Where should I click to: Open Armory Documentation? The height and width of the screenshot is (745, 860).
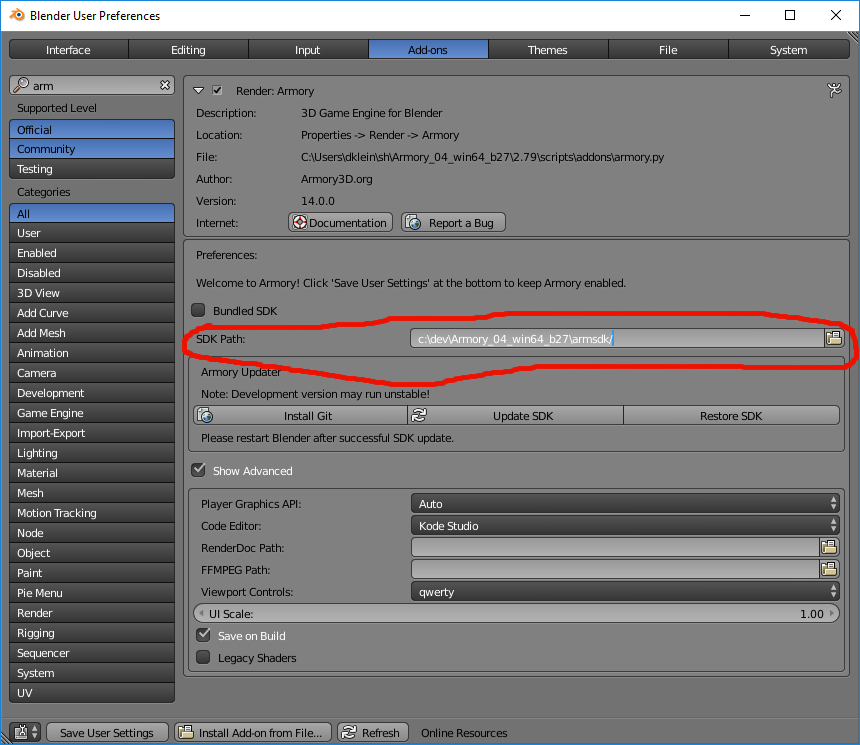[340, 222]
